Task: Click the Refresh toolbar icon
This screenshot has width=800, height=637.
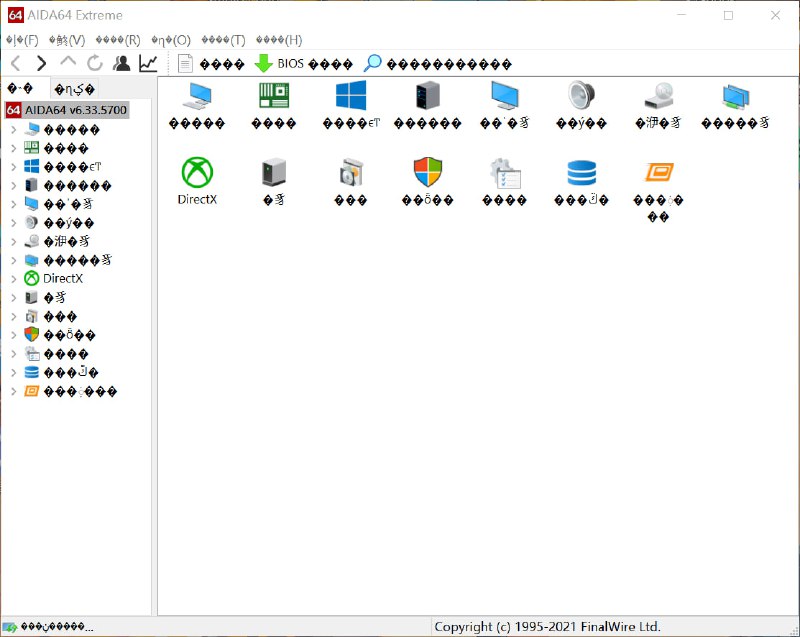Action: (x=95, y=64)
